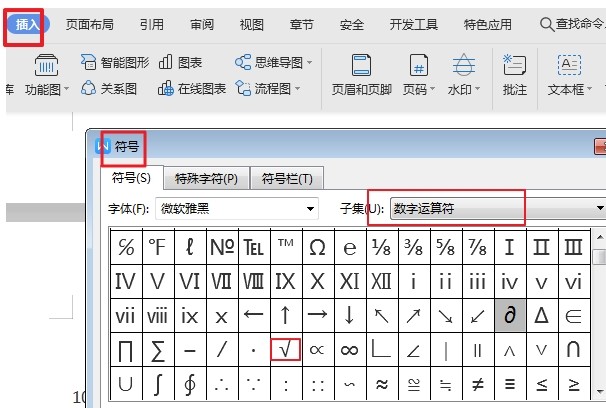
Task: Switch to 符号栏(T) tab
Action: point(287,178)
